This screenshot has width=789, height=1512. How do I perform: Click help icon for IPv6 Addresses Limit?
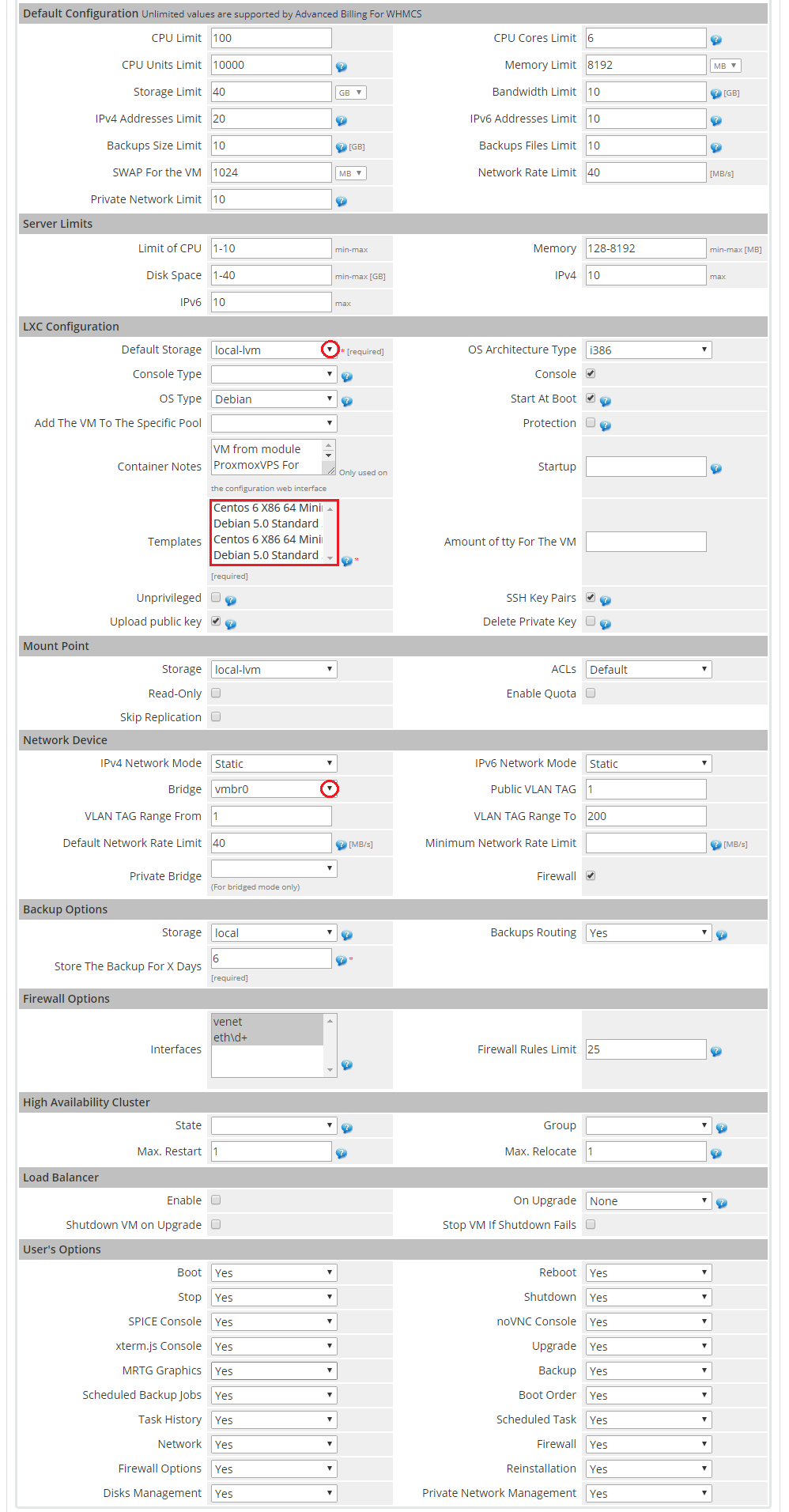tap(715, 120)
